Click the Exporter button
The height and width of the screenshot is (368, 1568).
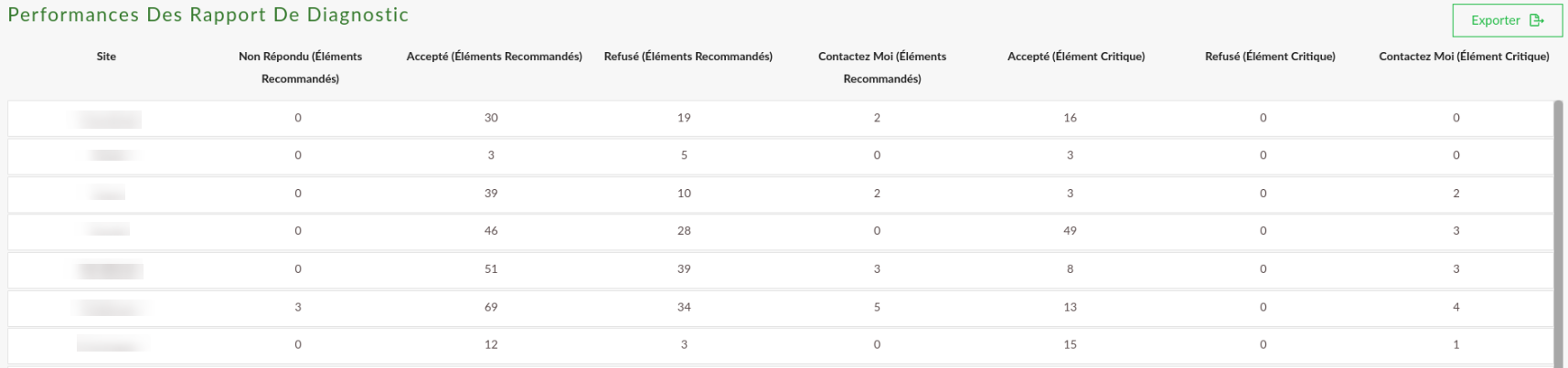(1508, 20)
